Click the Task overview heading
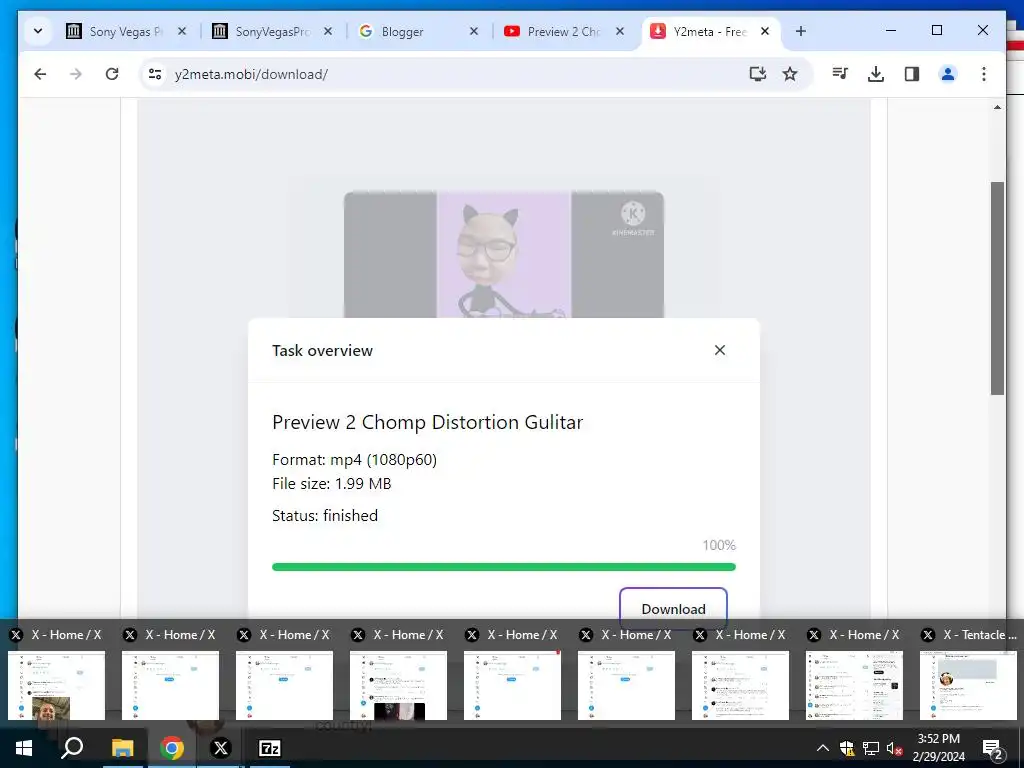Screen dimensions: 1024x768 tap(323, 351)
